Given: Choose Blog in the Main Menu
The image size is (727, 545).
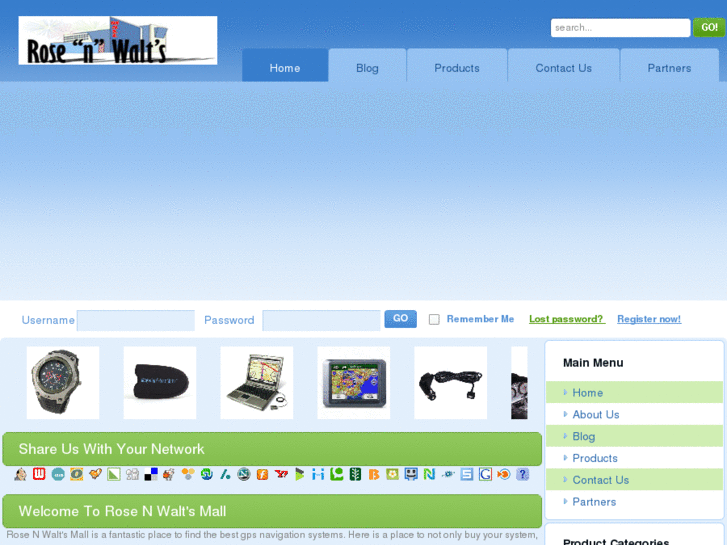Looking at the screenshot, I should tap(634, 436).
